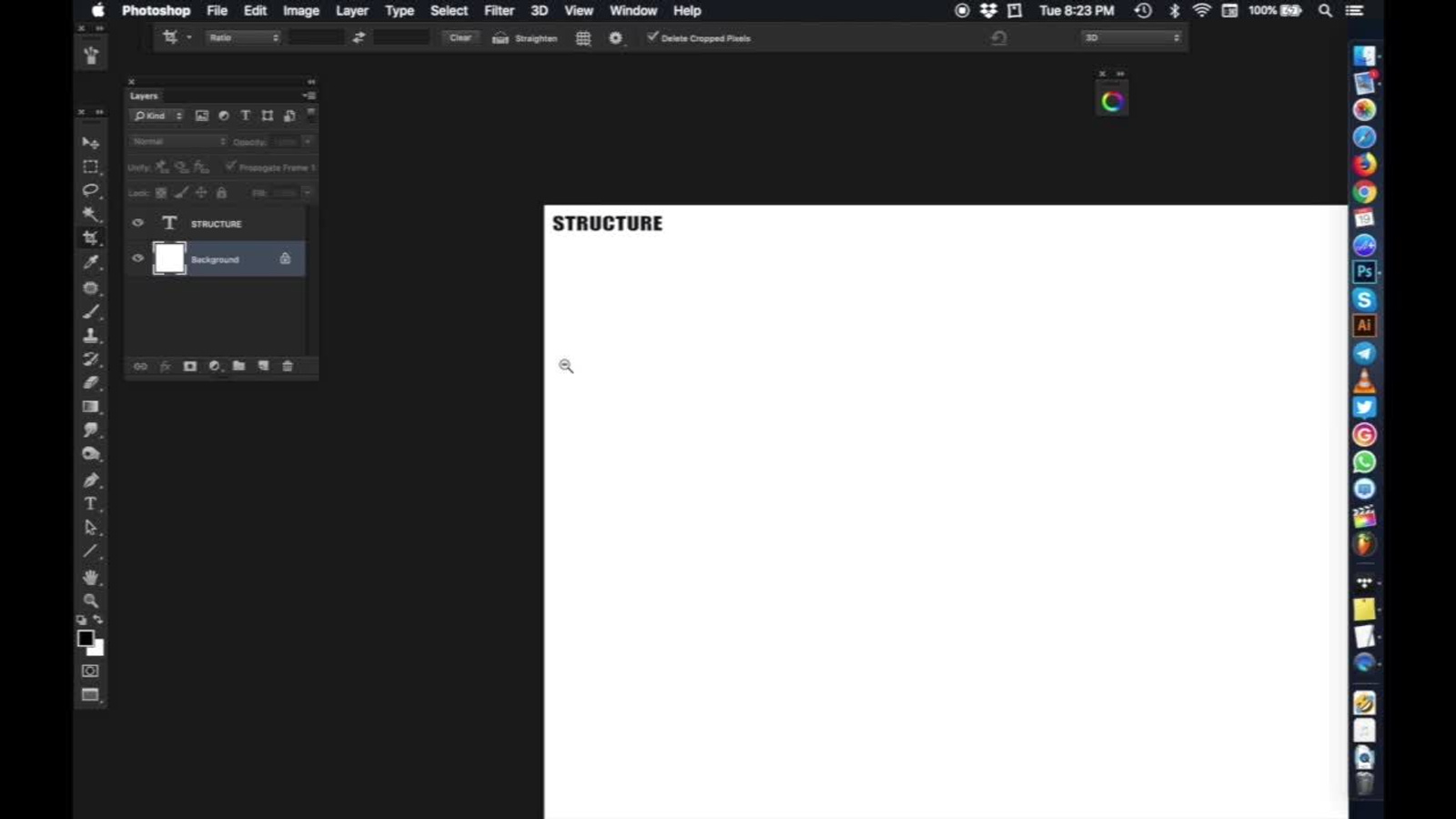Select the Hand tool
The width and height of the screenshot is (1456, 819).
tap(91, 577)
